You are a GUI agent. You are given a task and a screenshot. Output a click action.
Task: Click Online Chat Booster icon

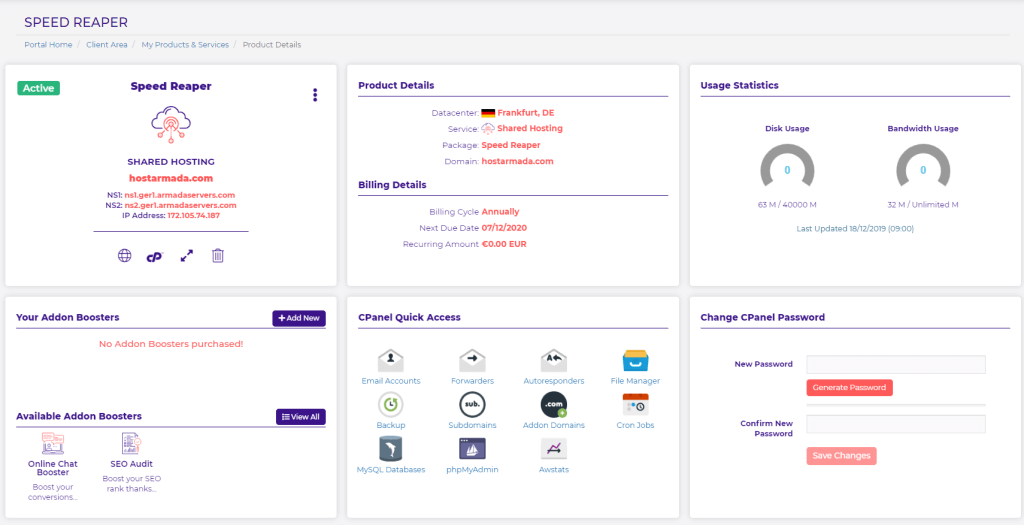click(x=53, y=443)
